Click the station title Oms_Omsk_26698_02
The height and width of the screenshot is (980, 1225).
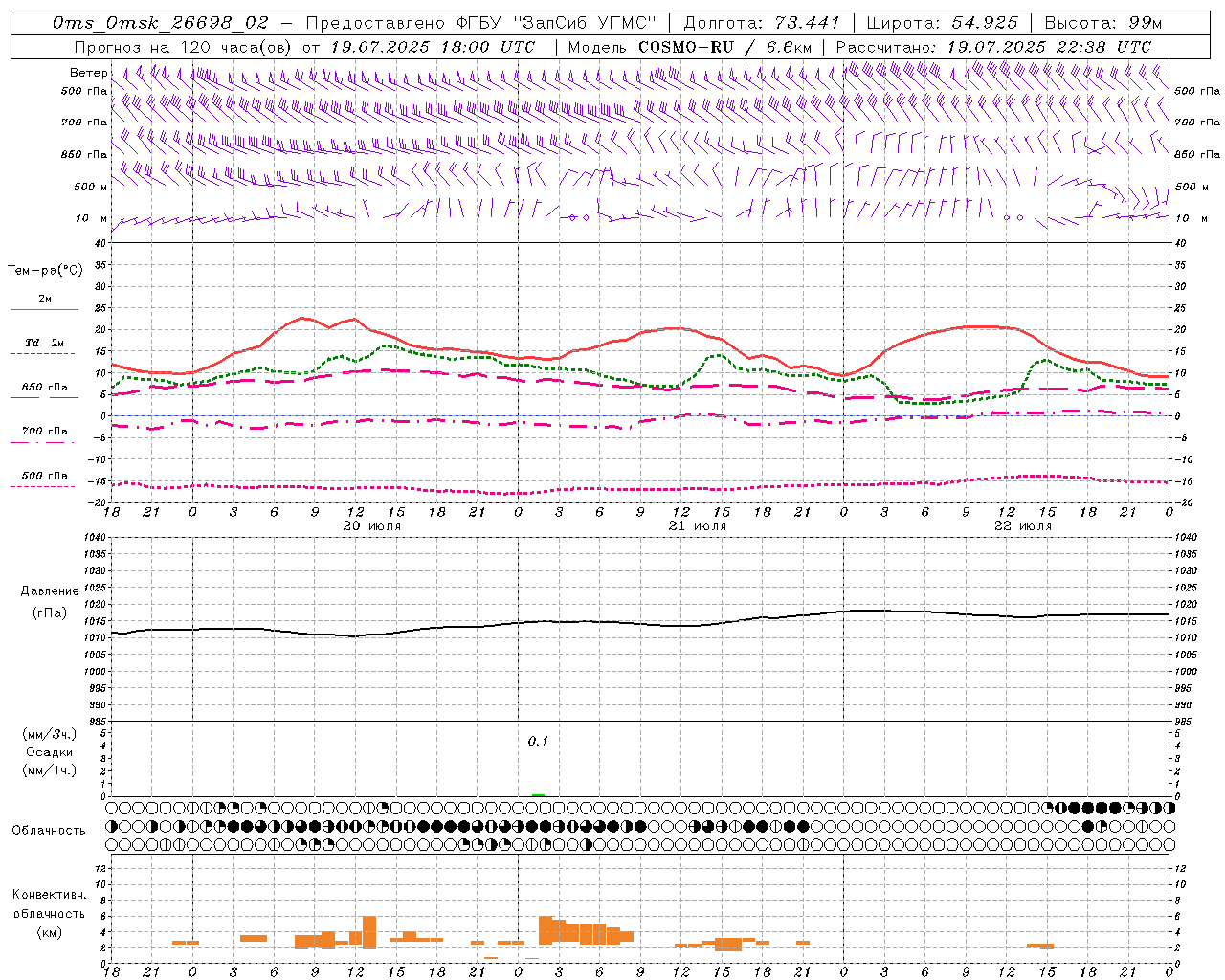point(161,23)
